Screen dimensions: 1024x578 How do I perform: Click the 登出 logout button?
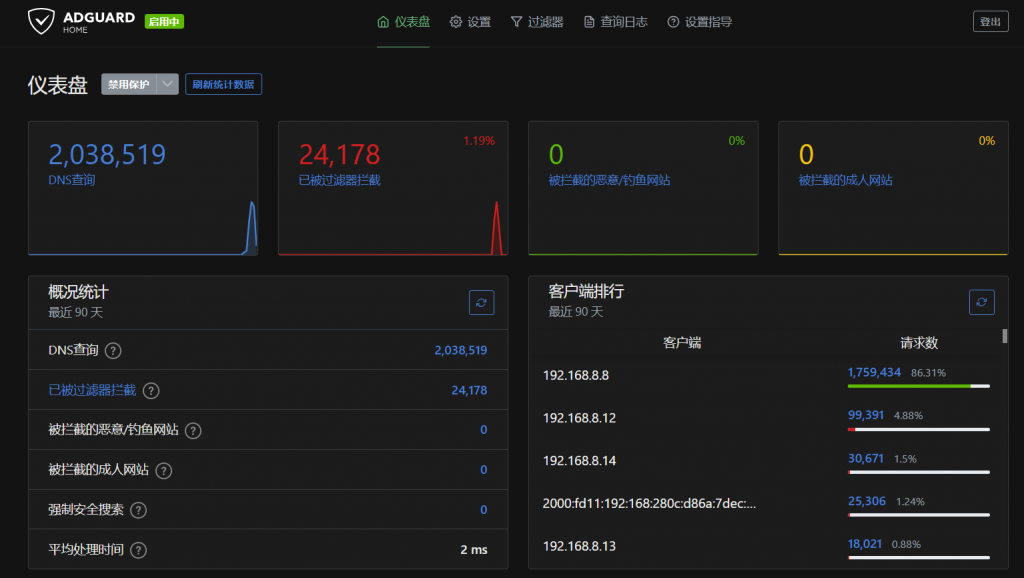pyautogui.click(x=990, y=22)
